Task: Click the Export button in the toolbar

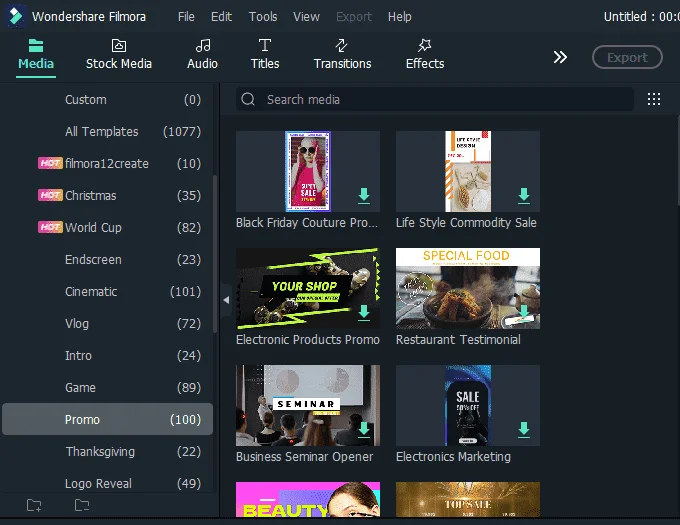Action: click(x=627, y=57)
